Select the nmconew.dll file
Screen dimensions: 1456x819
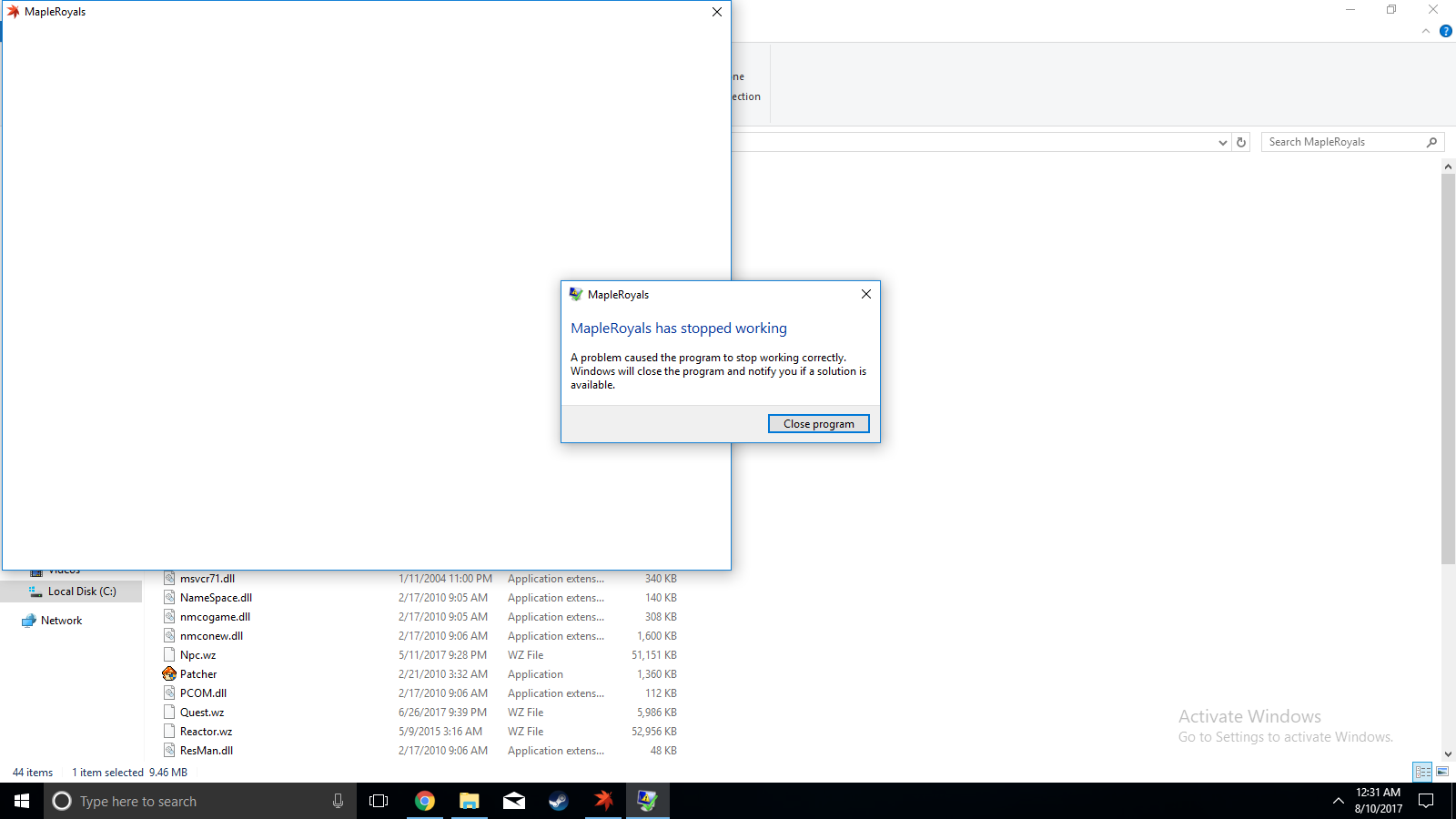(211, 636)
